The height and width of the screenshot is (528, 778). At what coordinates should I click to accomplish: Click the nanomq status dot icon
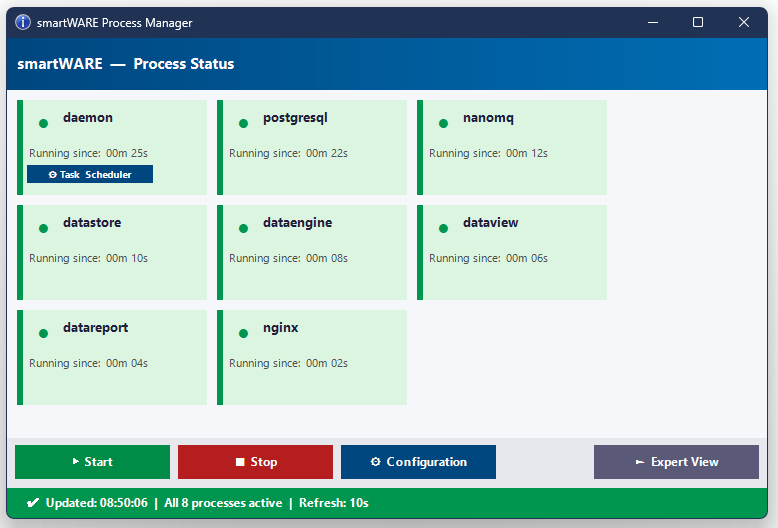coord(443,124)
